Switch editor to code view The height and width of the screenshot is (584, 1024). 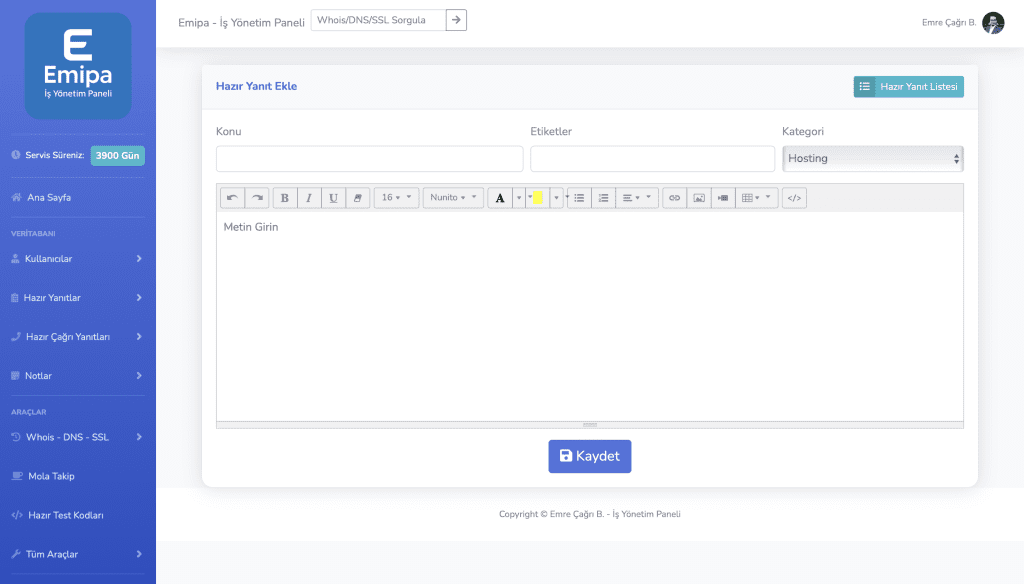(x=794, y=198)
